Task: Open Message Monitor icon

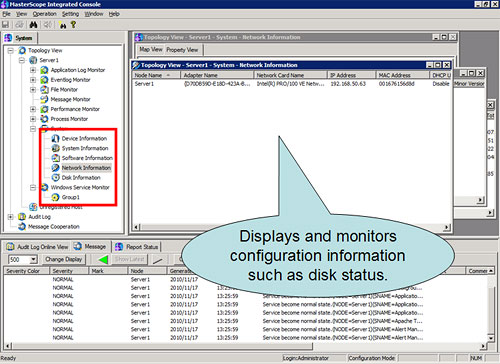Action: (x=44, y=99)
